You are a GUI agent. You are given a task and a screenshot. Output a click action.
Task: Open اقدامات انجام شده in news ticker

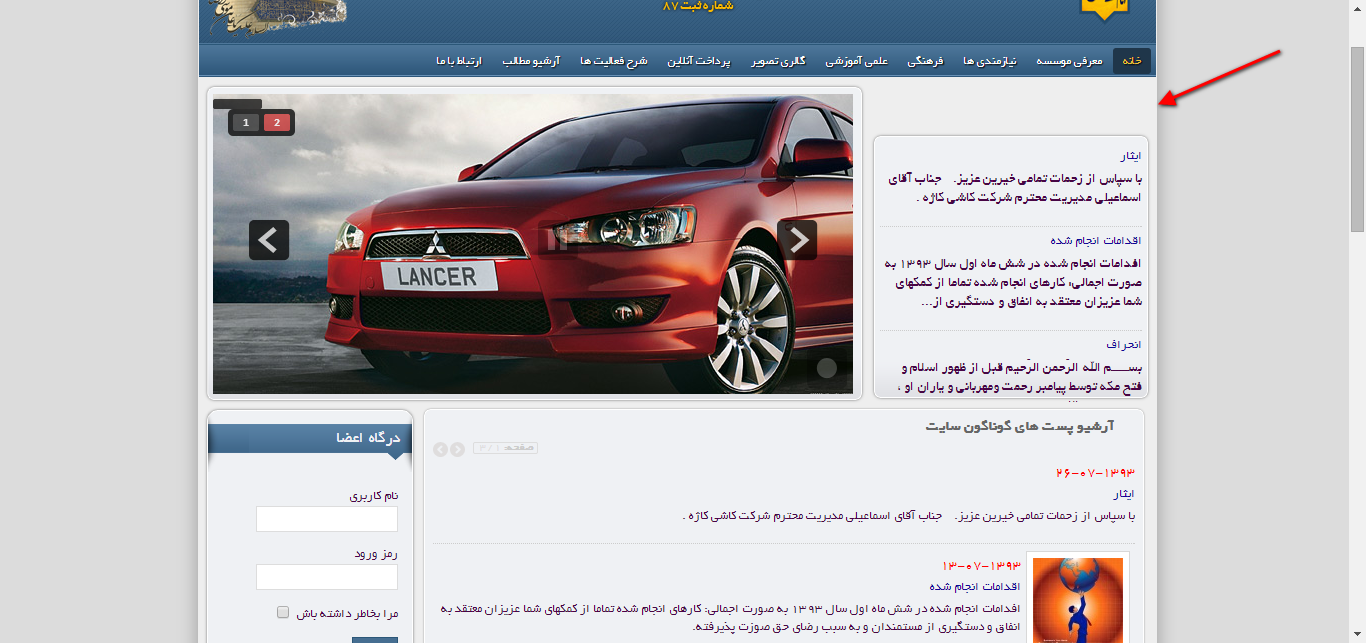pyautogui.click(x=1096, y=240)
